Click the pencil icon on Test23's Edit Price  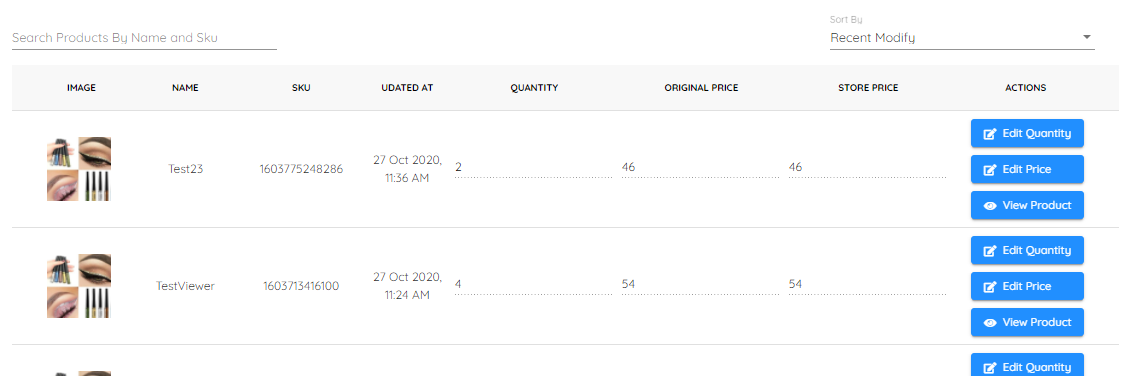(989, 169)
